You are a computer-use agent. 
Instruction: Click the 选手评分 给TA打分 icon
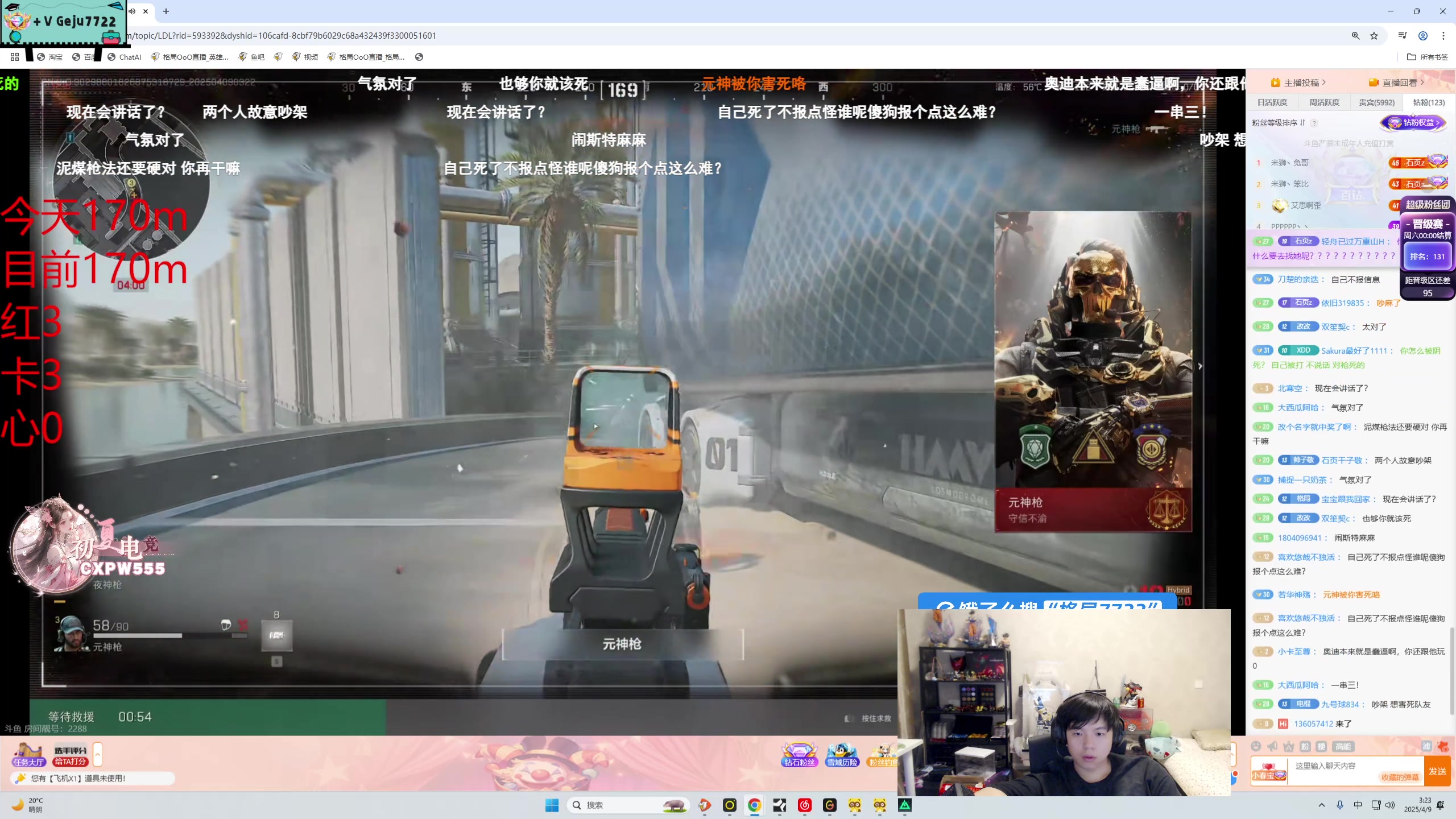(x=71, y=756)
